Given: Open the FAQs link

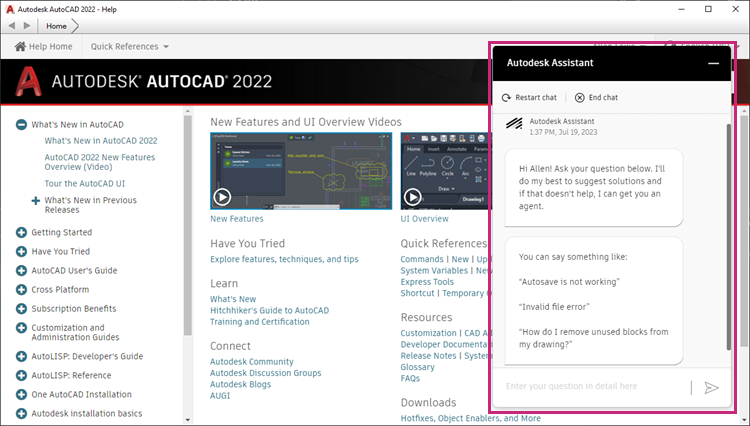Looking at the screenshot, I should point(410,379).
